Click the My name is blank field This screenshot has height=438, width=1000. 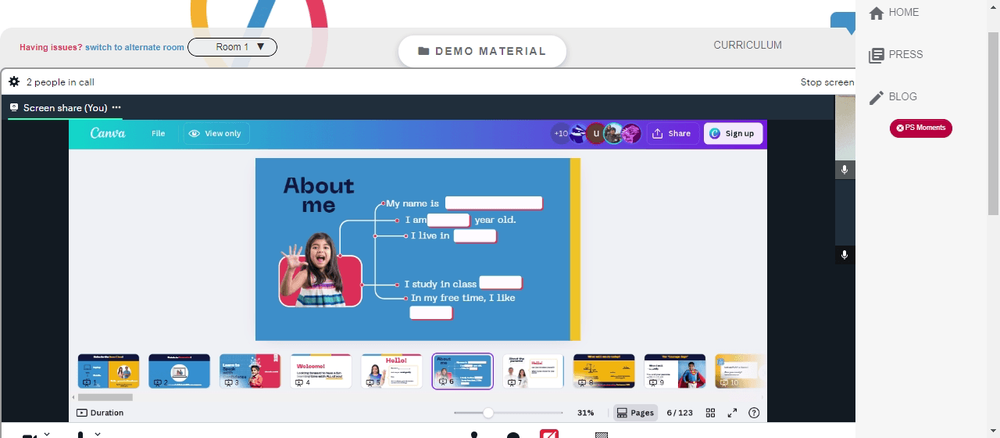point(494,203)
